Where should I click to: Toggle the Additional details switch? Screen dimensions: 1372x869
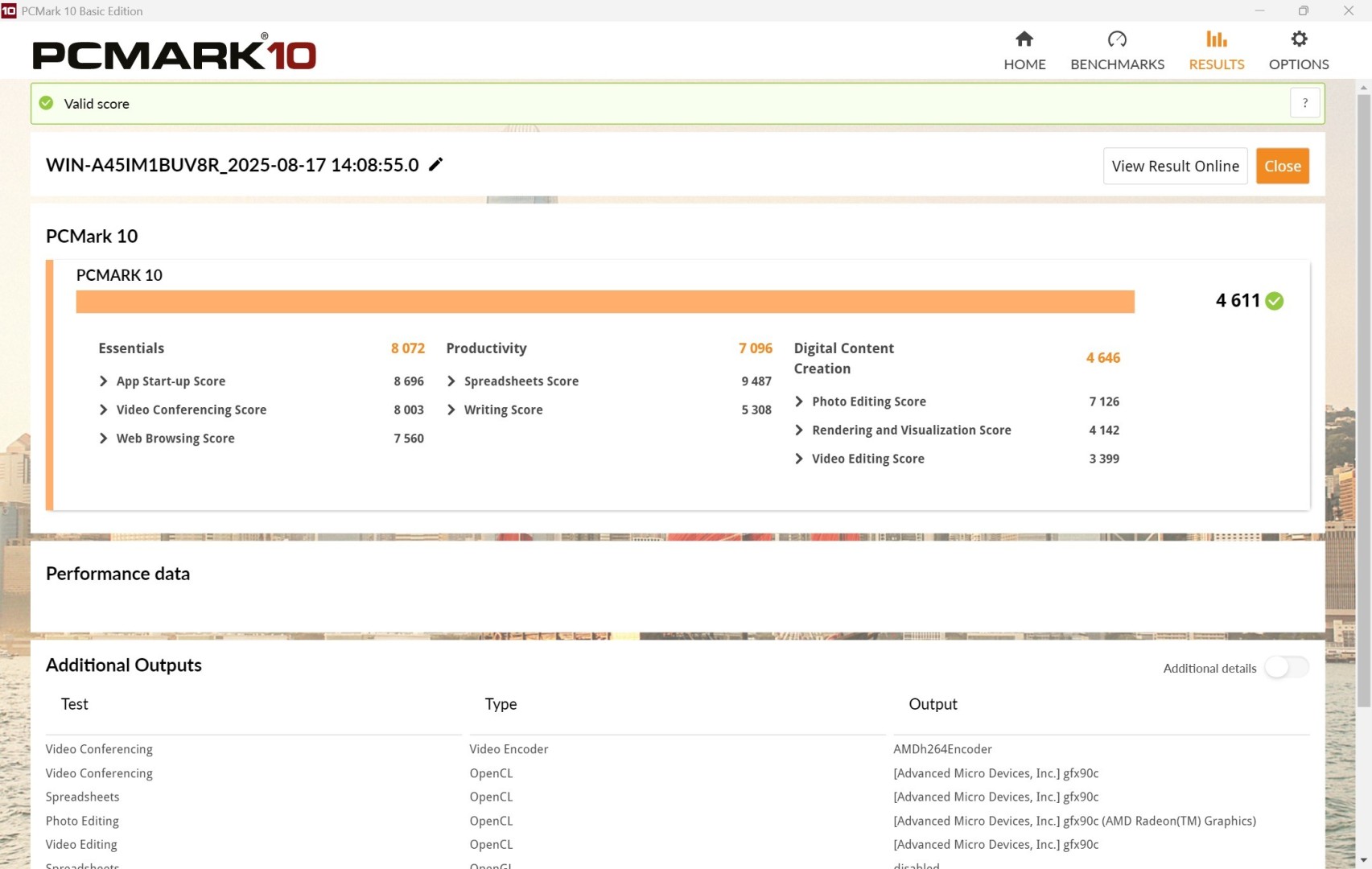(x=1286, y=667)
